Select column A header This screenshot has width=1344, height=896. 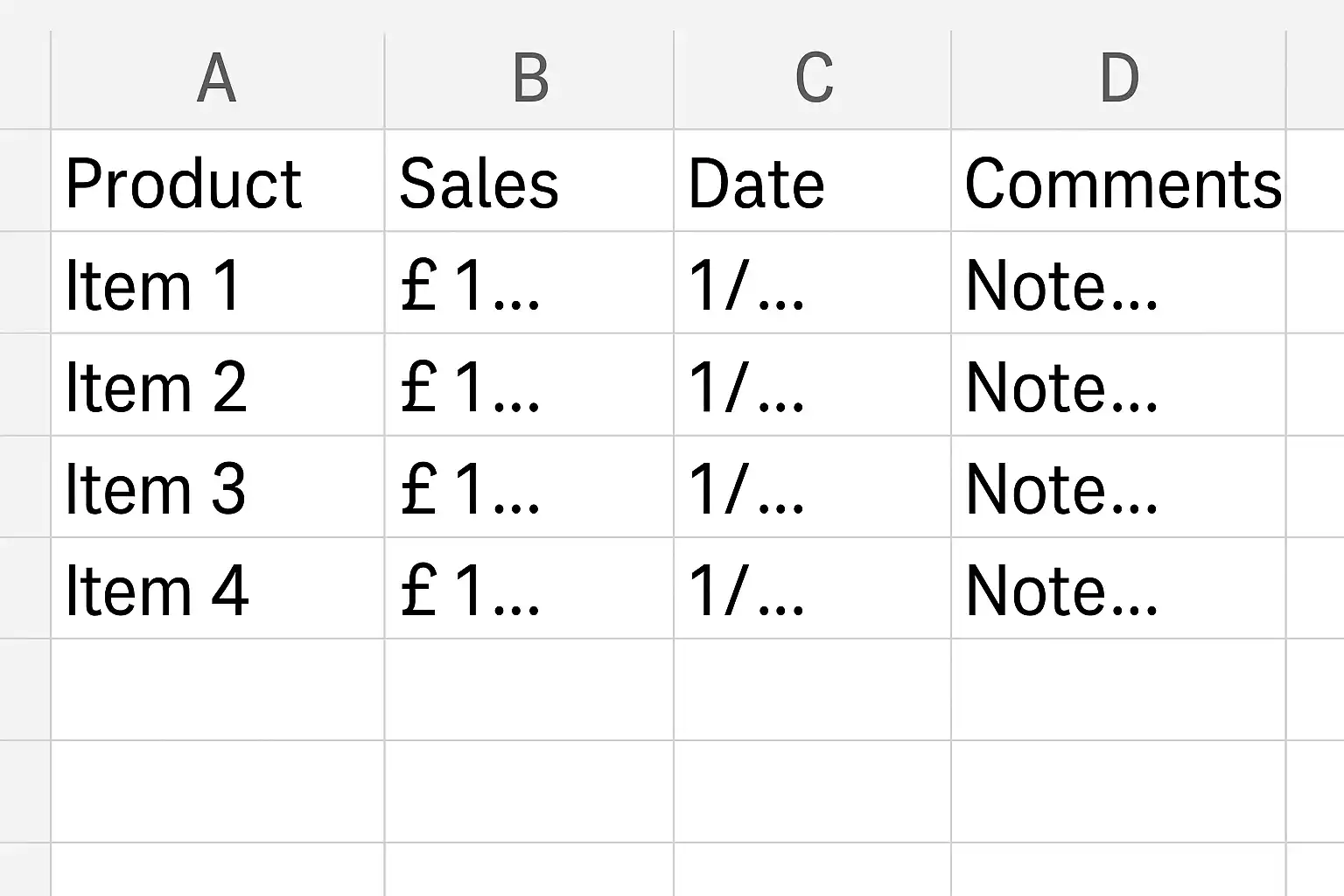click(217, 80)
